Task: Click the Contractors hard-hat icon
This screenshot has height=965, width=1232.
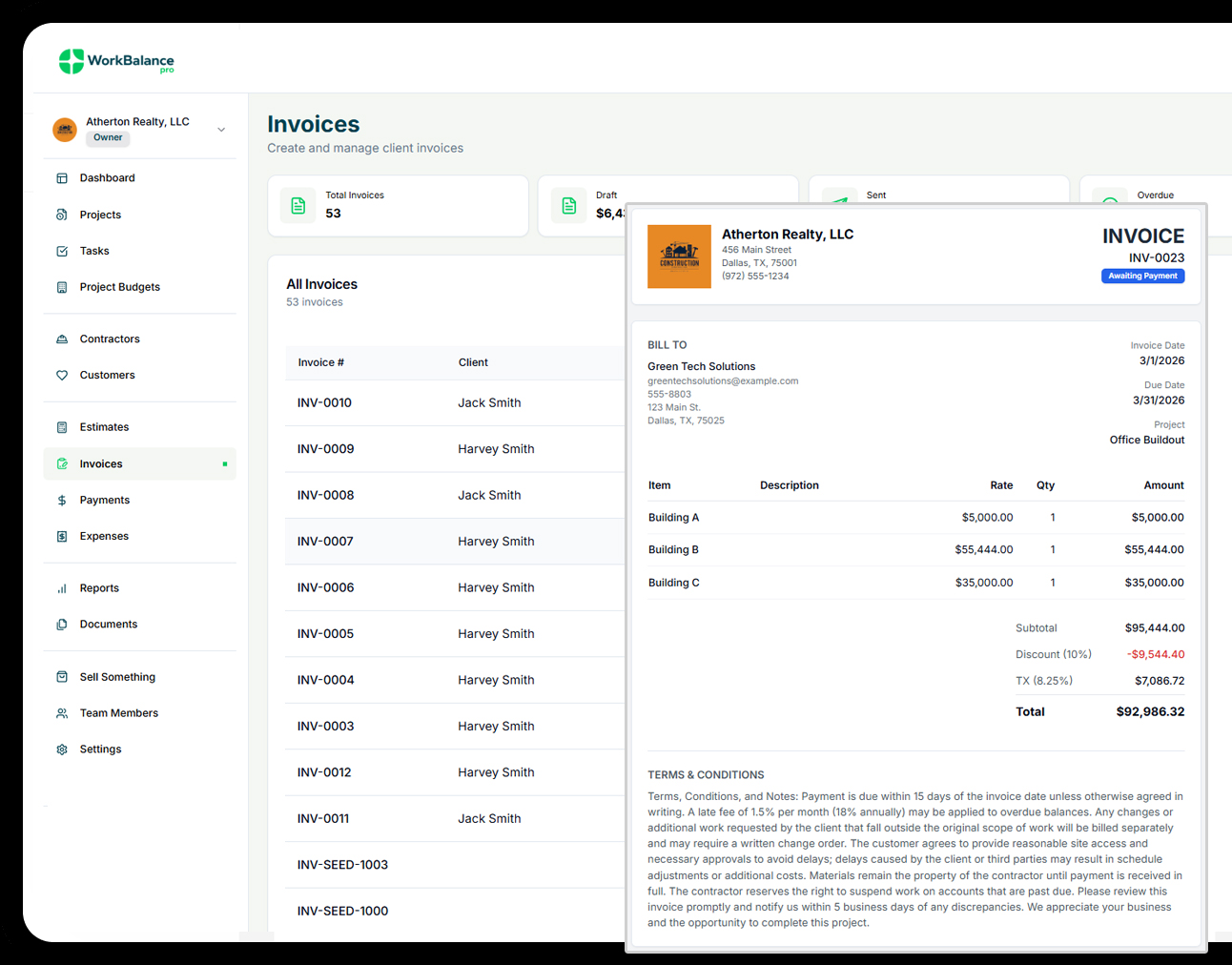Action: coord(62,339)
